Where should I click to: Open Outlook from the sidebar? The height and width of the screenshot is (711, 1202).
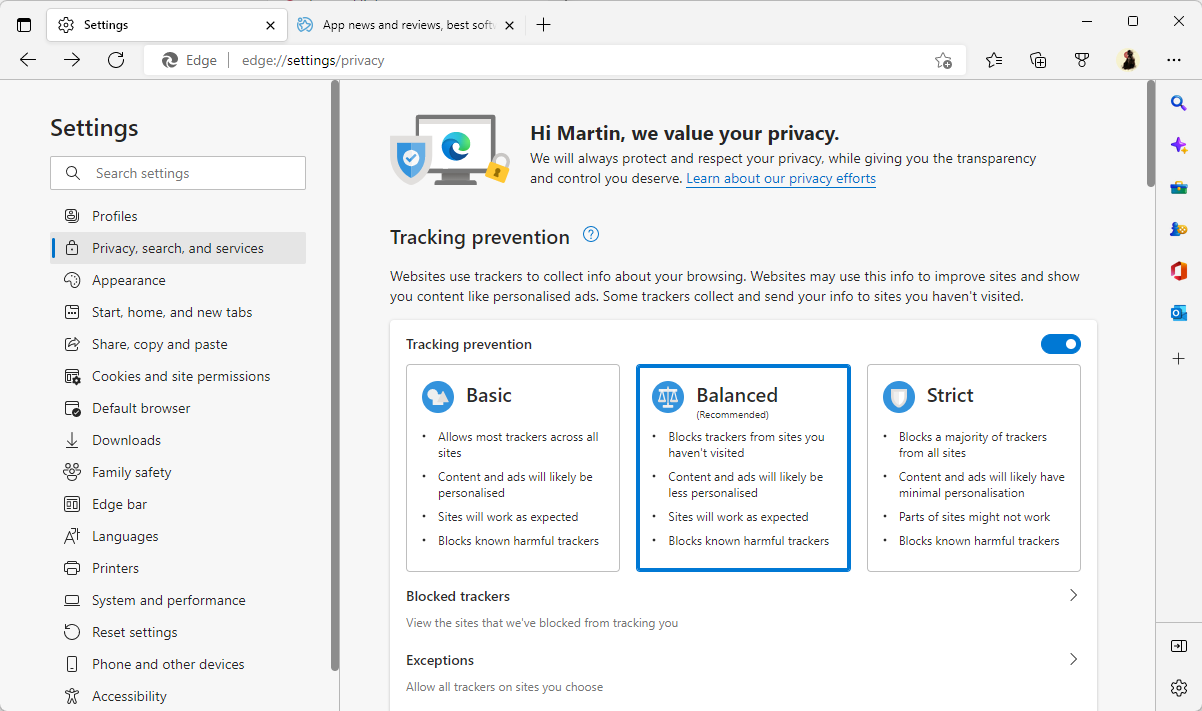[1178, 312]
